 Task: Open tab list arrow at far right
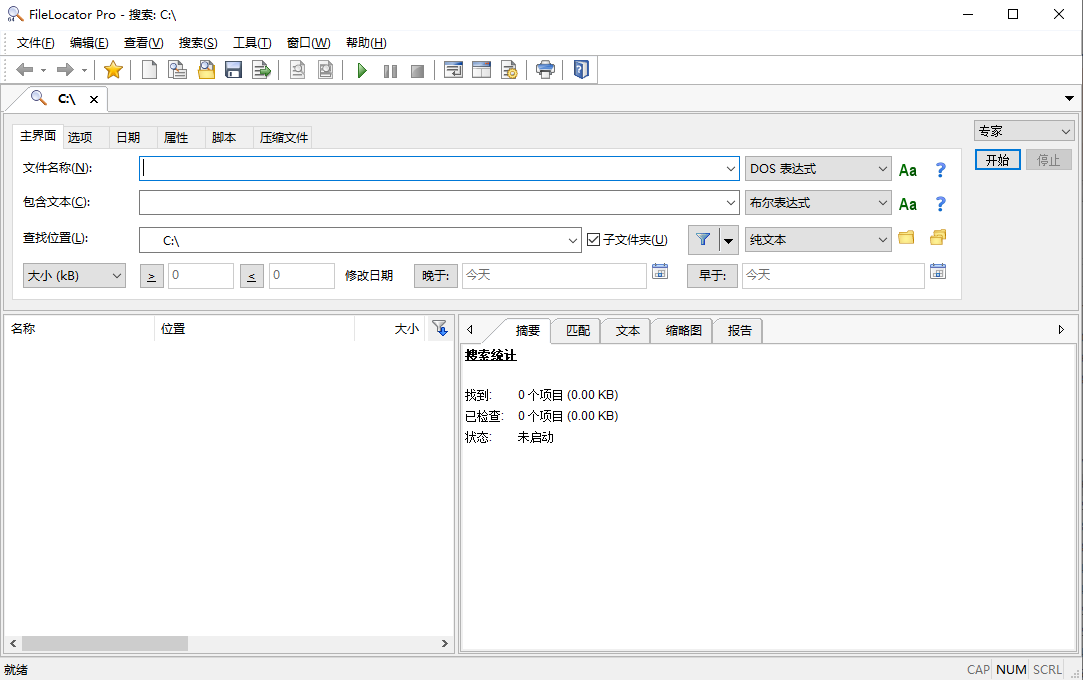tap(1069, 99)
